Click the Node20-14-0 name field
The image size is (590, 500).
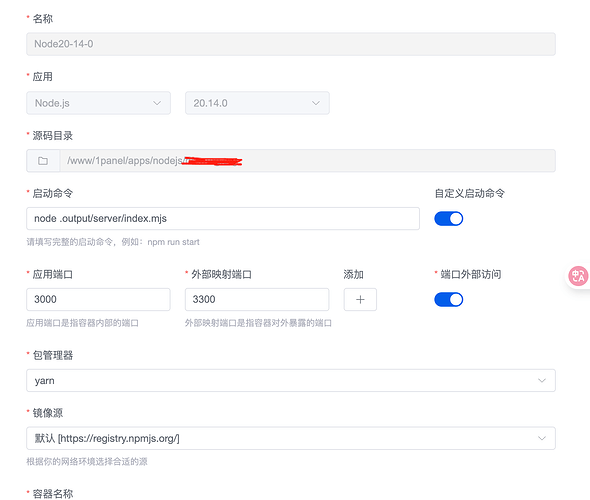coord(291,44)
